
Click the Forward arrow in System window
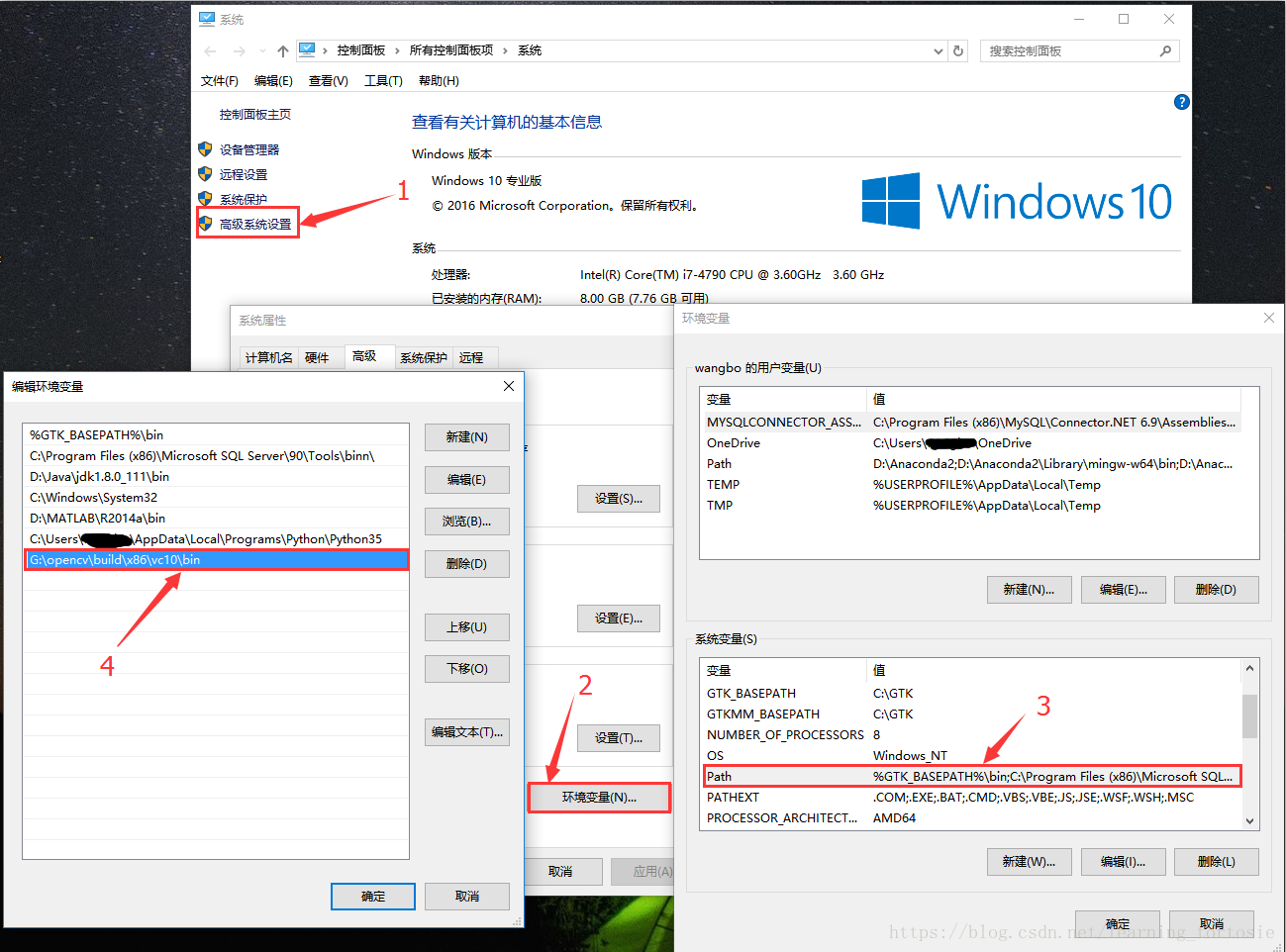(x=239, y=50)
